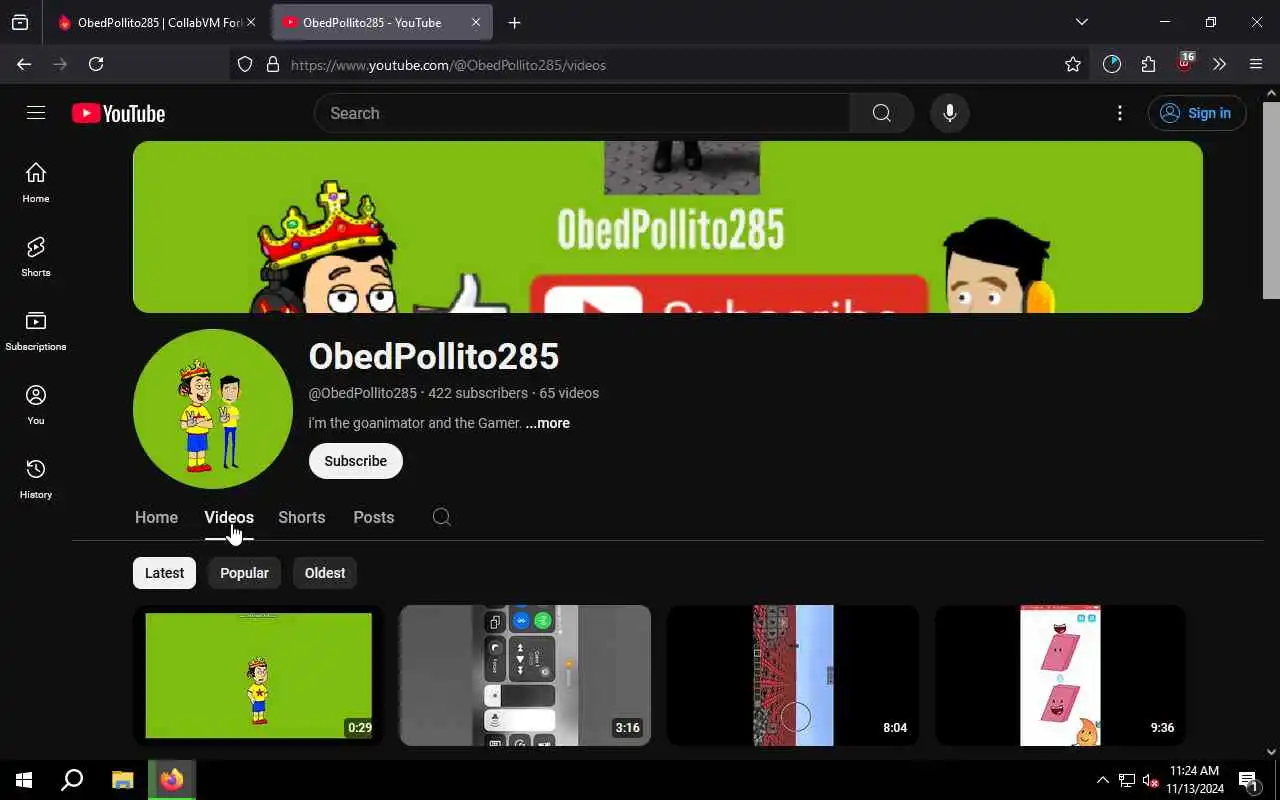Play the 9:36 video thumbnail
Screen dimensions: 1280x800
tap(1060, 675)
